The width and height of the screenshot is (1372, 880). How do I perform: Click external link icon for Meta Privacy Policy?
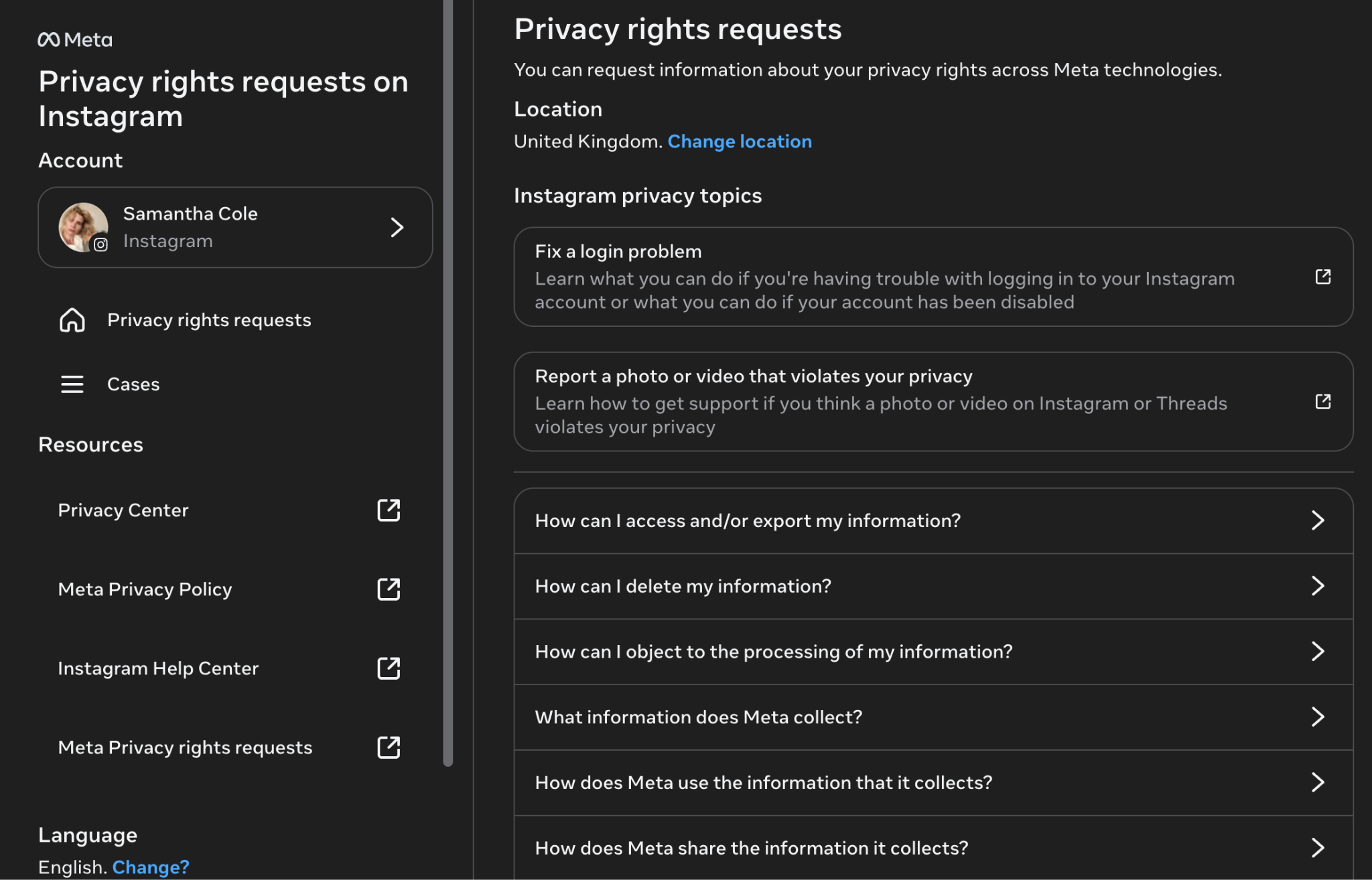tap(389, 589)
